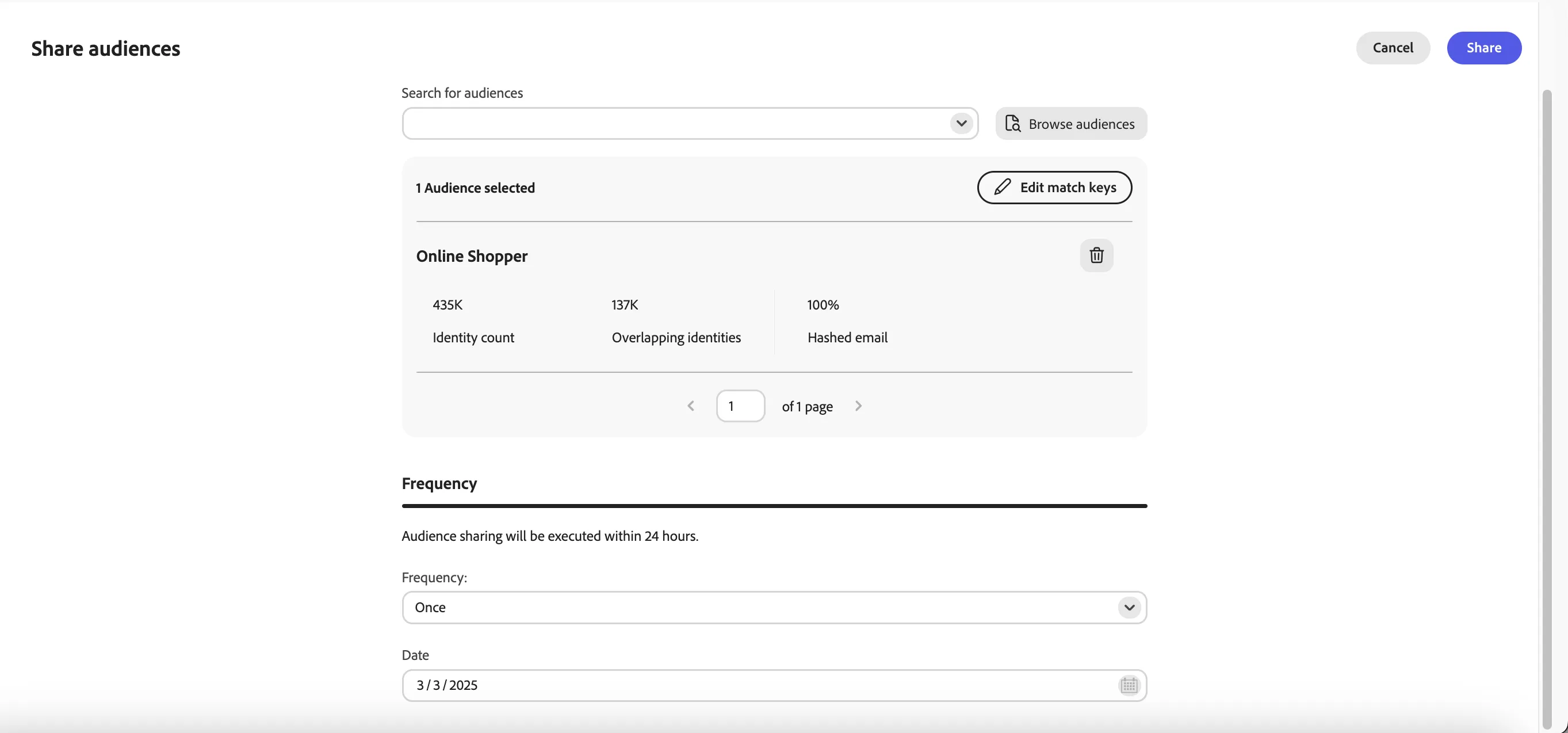Open the calendar picker icon in Date field
The image size is (1568, 733).
pos(1129,685)
